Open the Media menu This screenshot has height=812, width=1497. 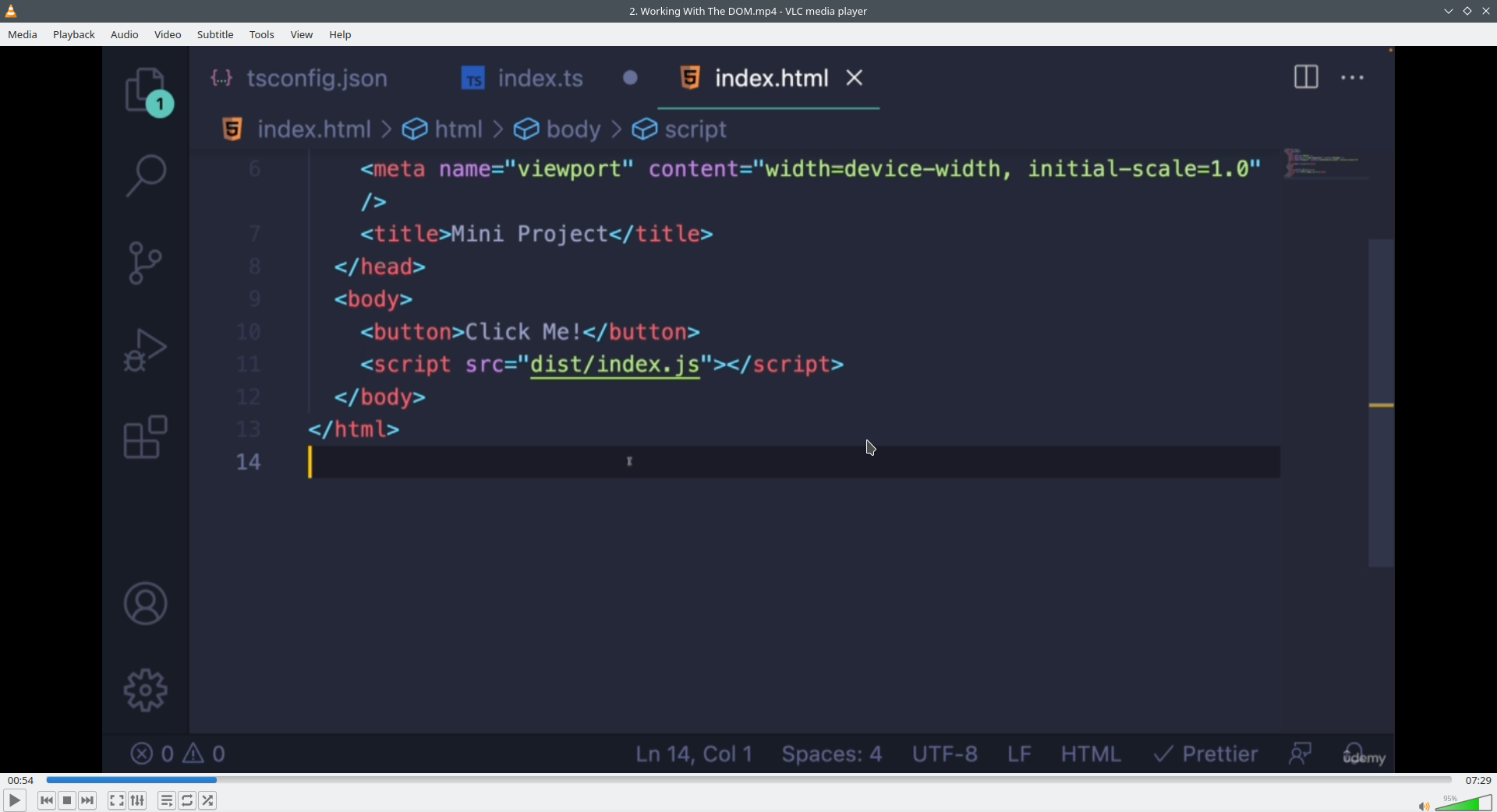click(23, 34)
